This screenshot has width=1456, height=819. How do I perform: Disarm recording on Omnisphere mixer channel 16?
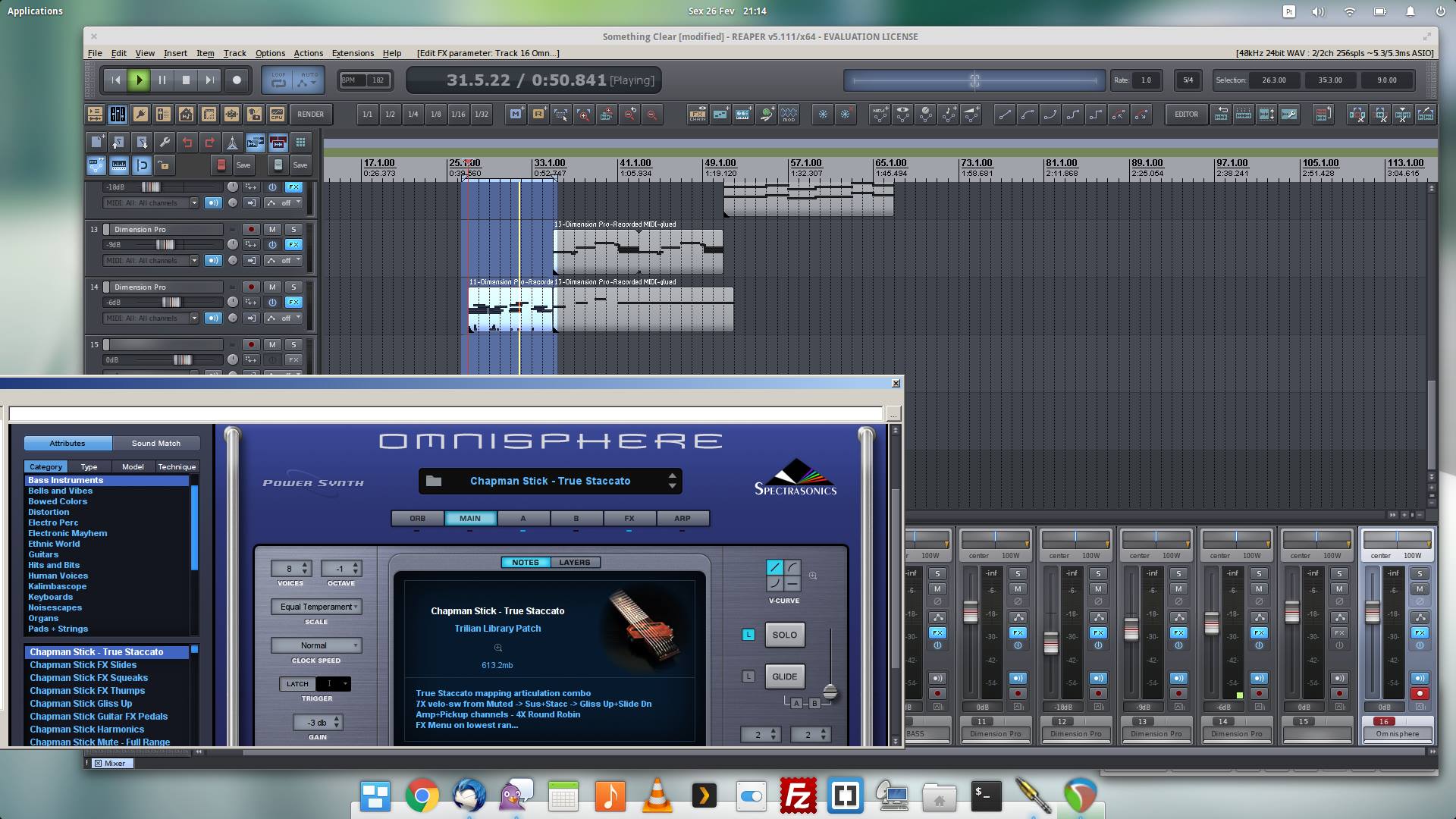[x=1420, y=693]
